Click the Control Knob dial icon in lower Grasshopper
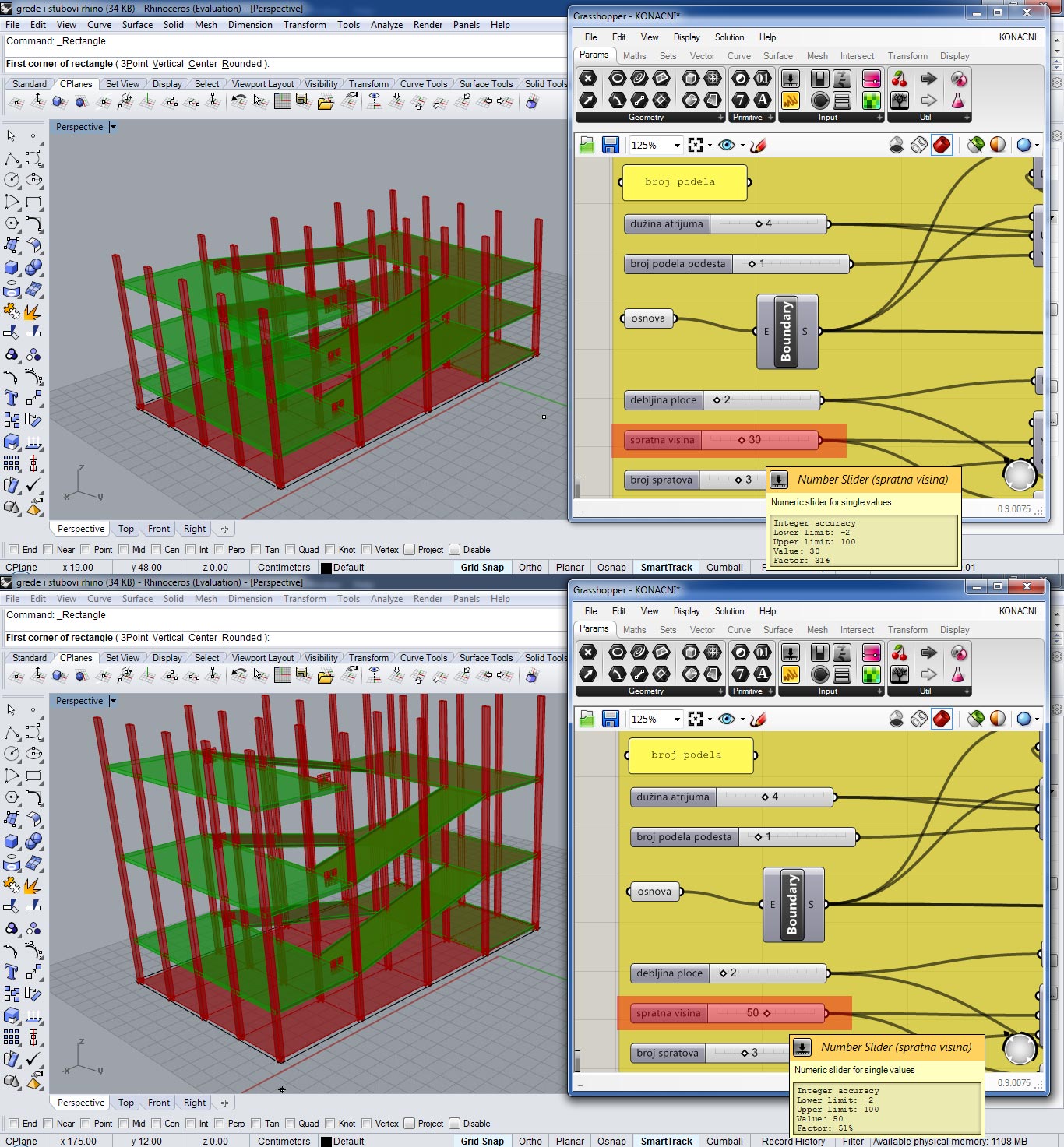This screenshot has width=1064, height=1147. (x=819, y=674)
